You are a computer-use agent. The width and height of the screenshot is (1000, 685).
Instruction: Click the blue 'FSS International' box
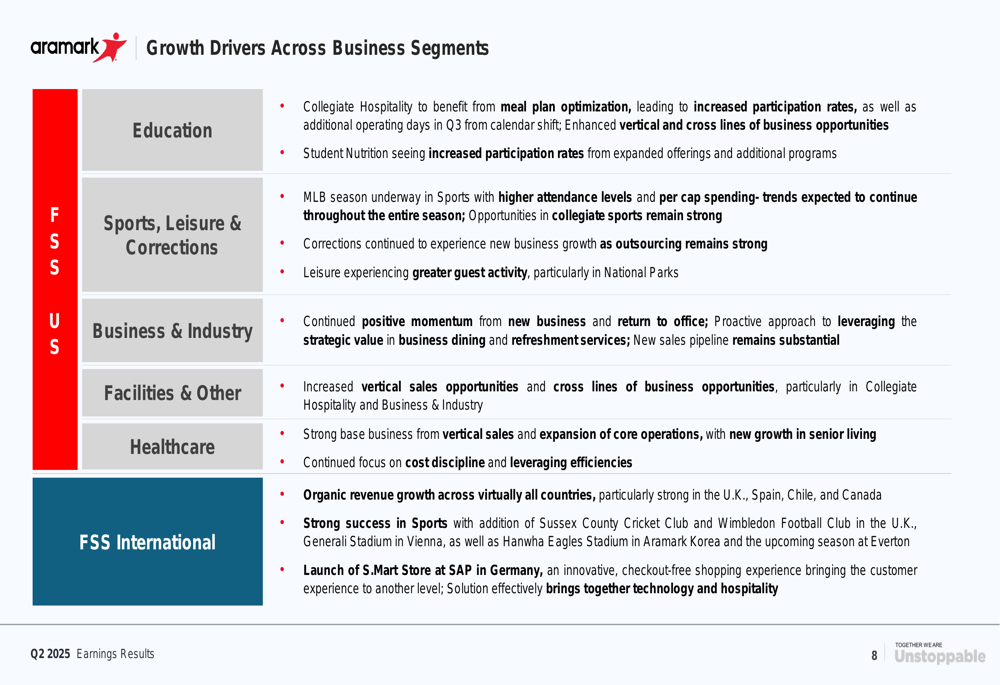(x=147, y=541)
